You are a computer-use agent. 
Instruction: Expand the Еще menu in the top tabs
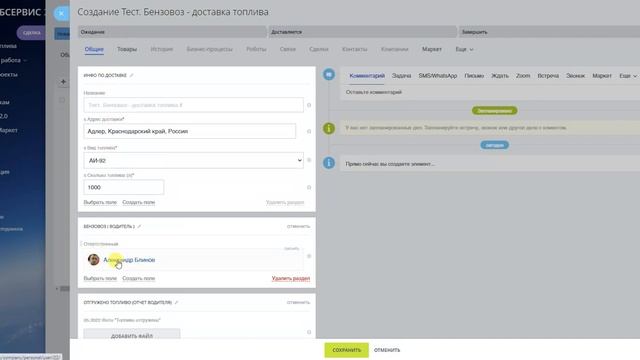click(x=464, y=49)
